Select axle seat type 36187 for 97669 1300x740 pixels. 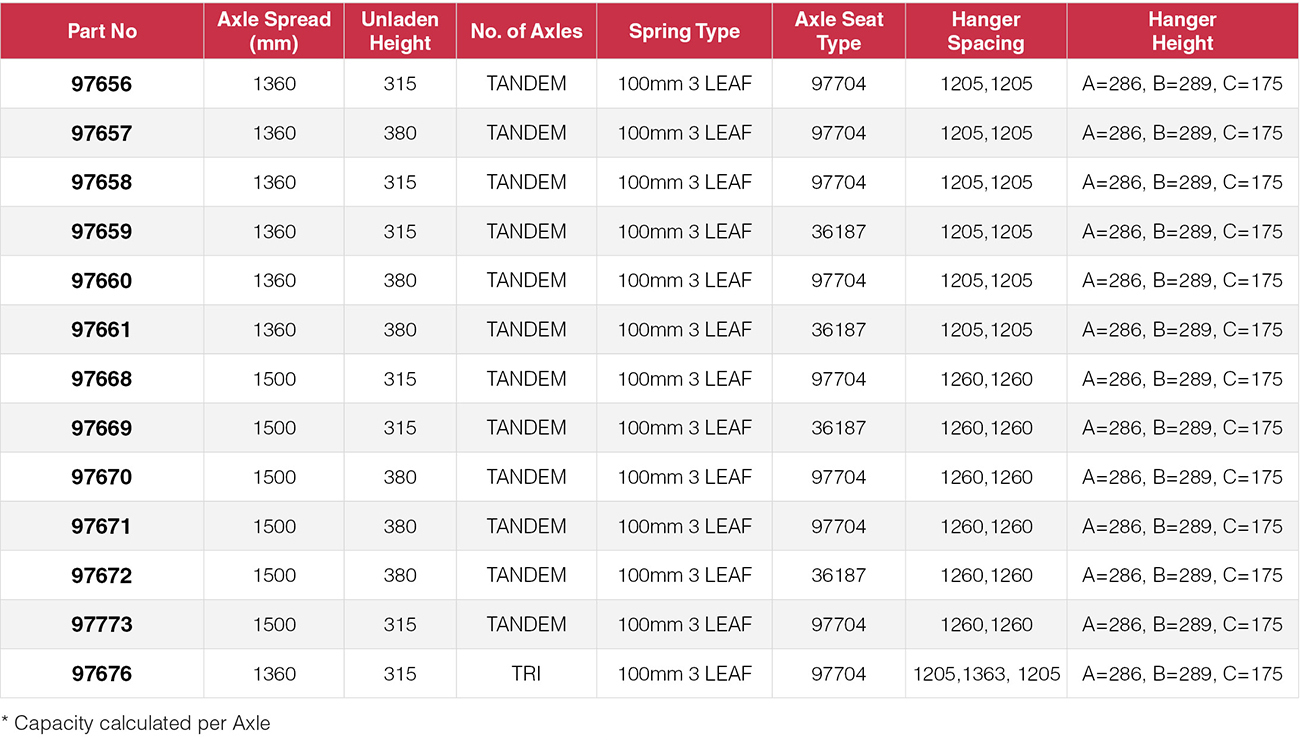point(839,428)
